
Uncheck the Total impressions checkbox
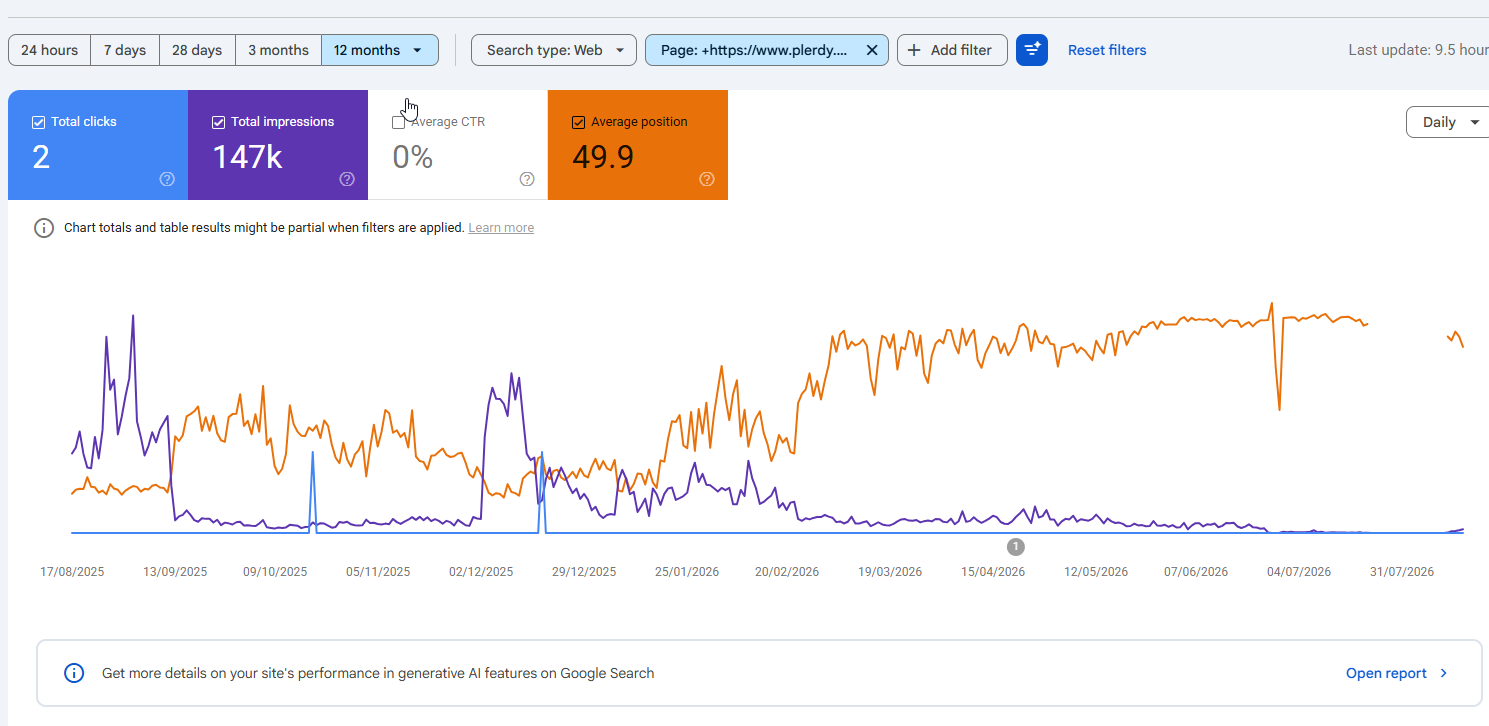[x=219, y=122]
